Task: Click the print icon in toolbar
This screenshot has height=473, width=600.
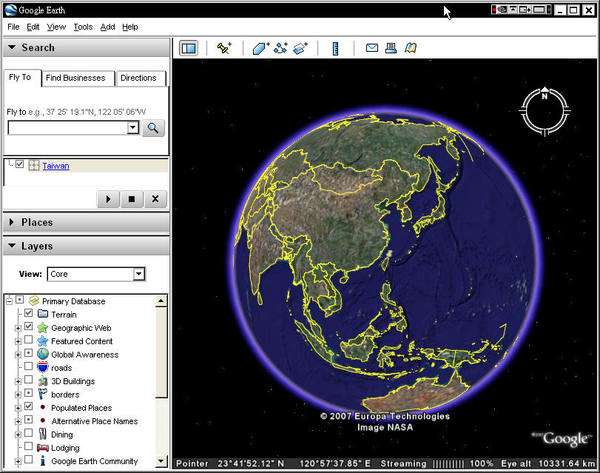Action: pos(391,48)
